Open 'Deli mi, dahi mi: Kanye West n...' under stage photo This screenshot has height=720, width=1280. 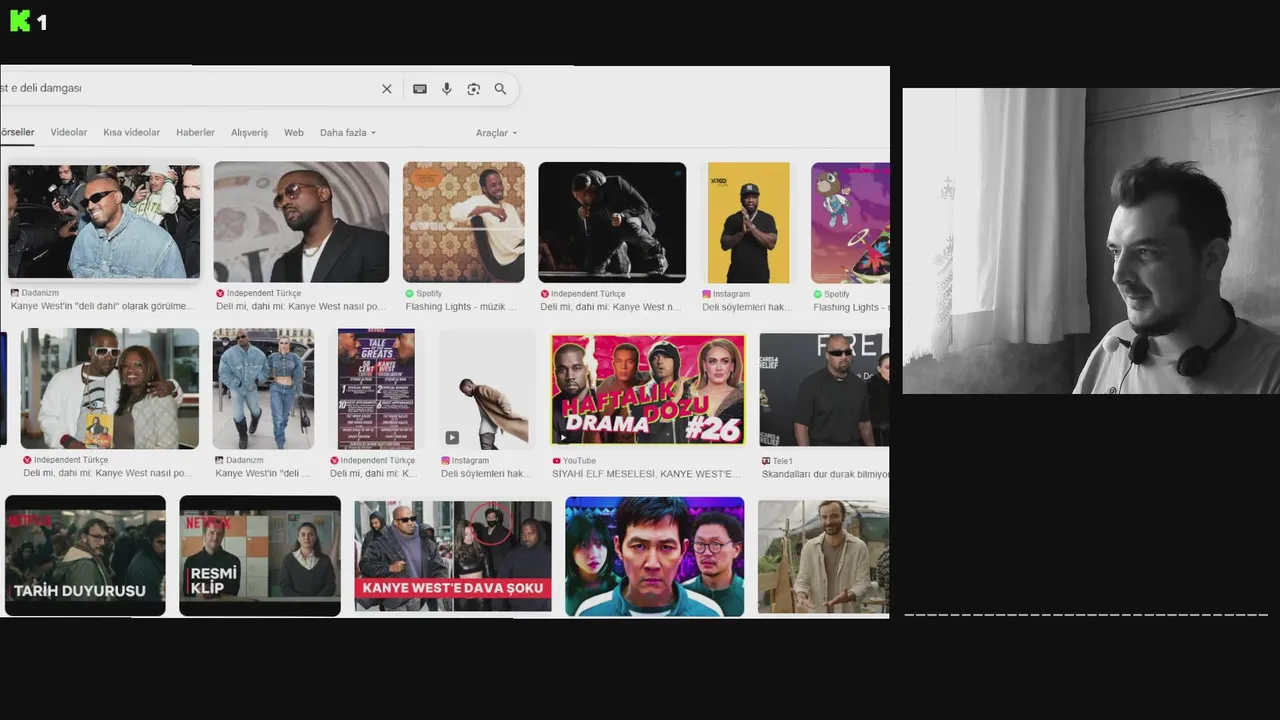click(x=610, y=306)
